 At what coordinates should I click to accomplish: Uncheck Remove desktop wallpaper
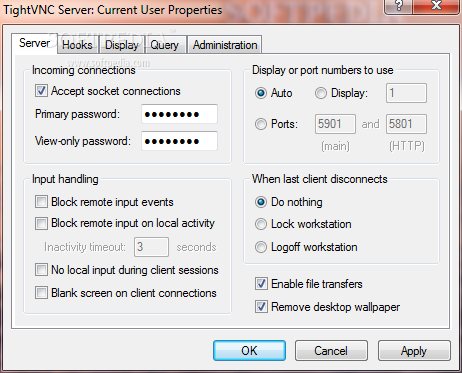coord(261,307)
